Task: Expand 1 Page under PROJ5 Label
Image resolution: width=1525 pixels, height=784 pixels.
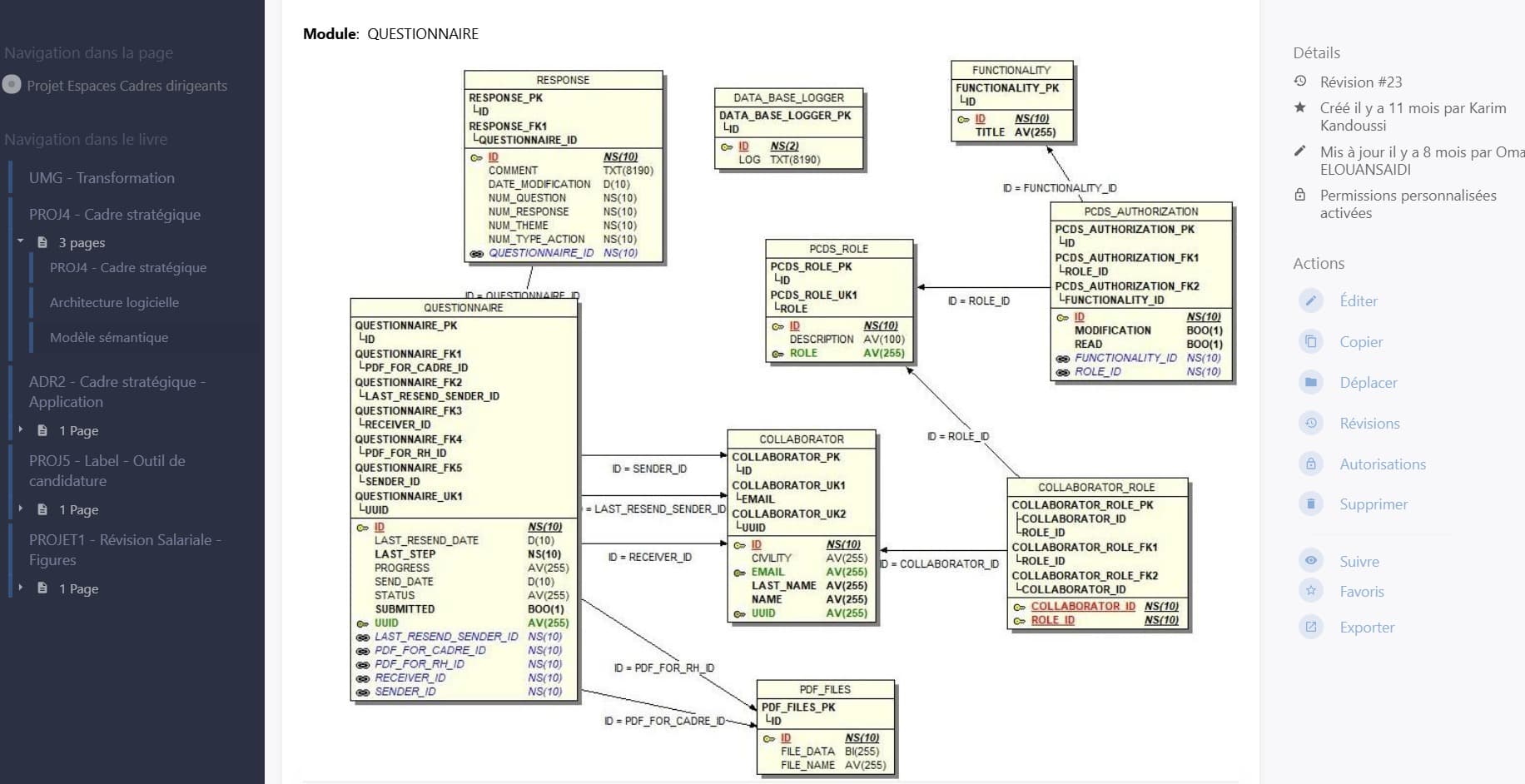Action: point(21,509)
